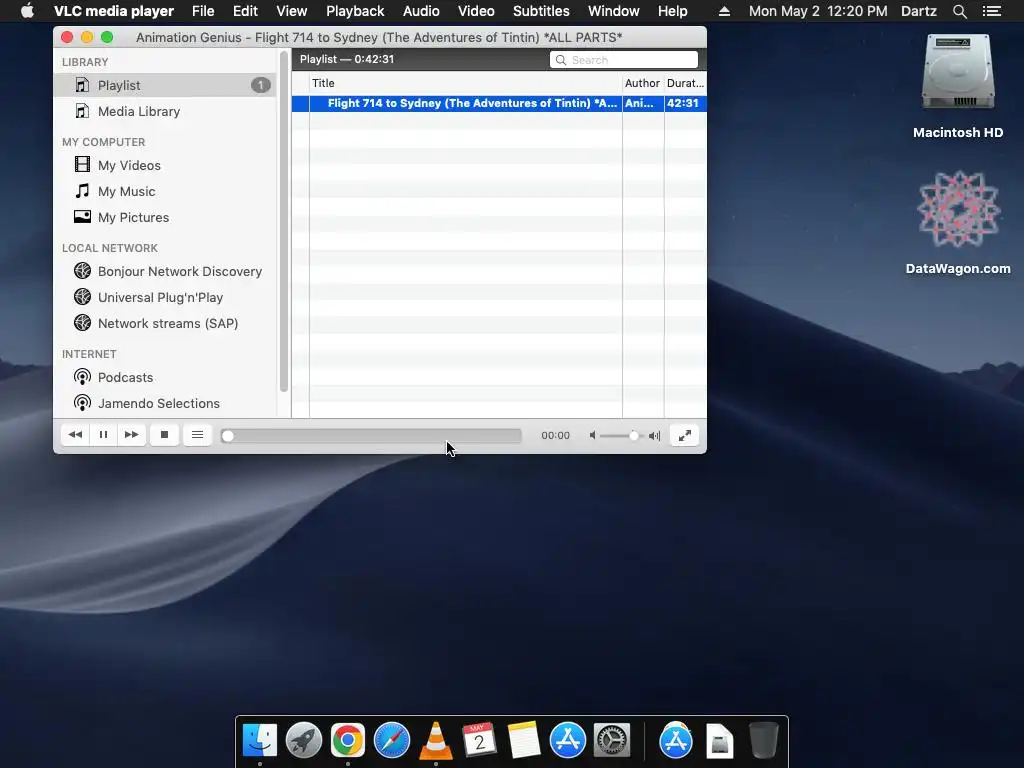Open the Video menu
The height and width of the screenshot is (768, 1024).
click(x=476, y=11)
